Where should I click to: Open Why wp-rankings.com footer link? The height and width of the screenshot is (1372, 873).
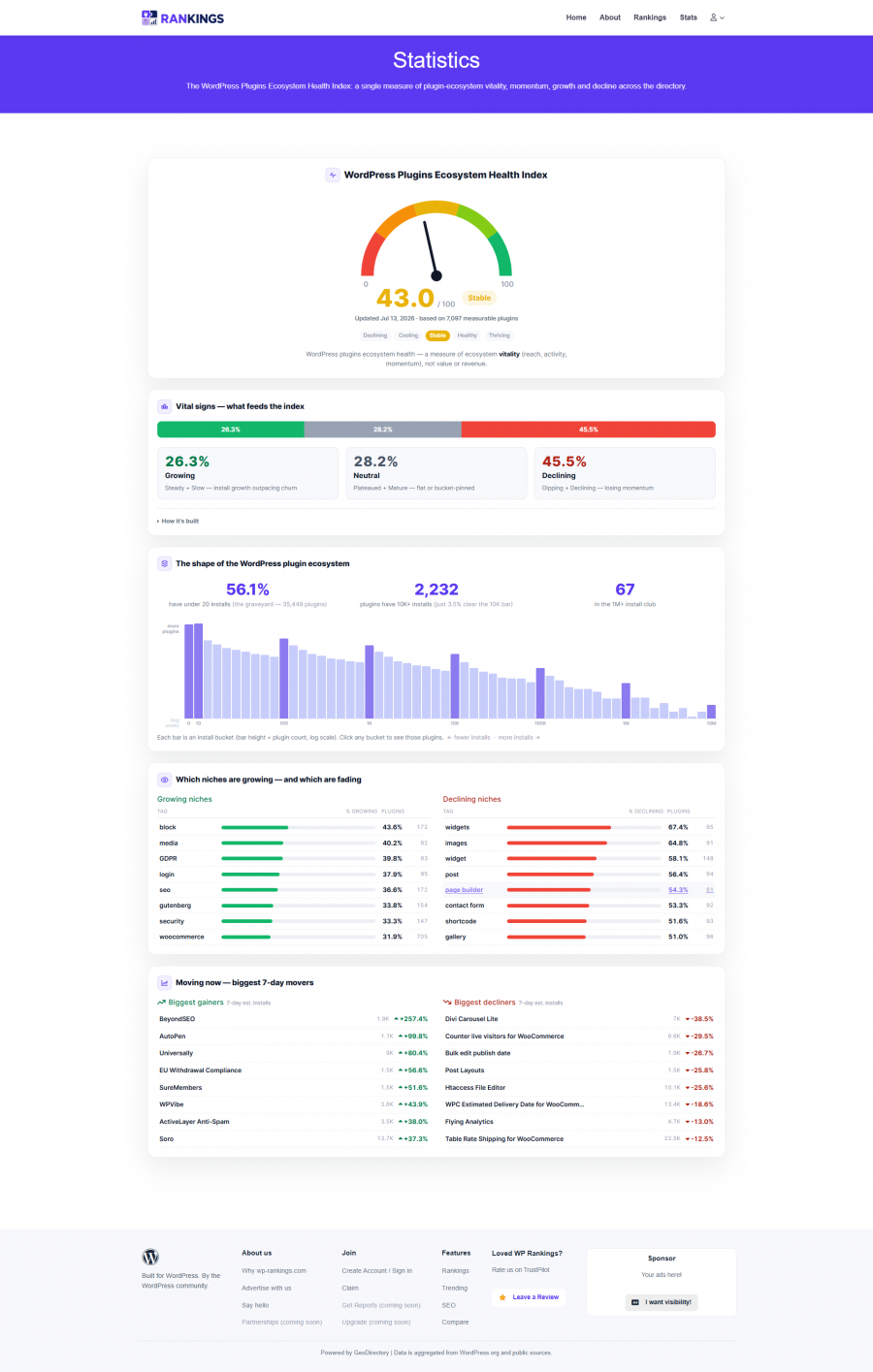point(274,1270)
